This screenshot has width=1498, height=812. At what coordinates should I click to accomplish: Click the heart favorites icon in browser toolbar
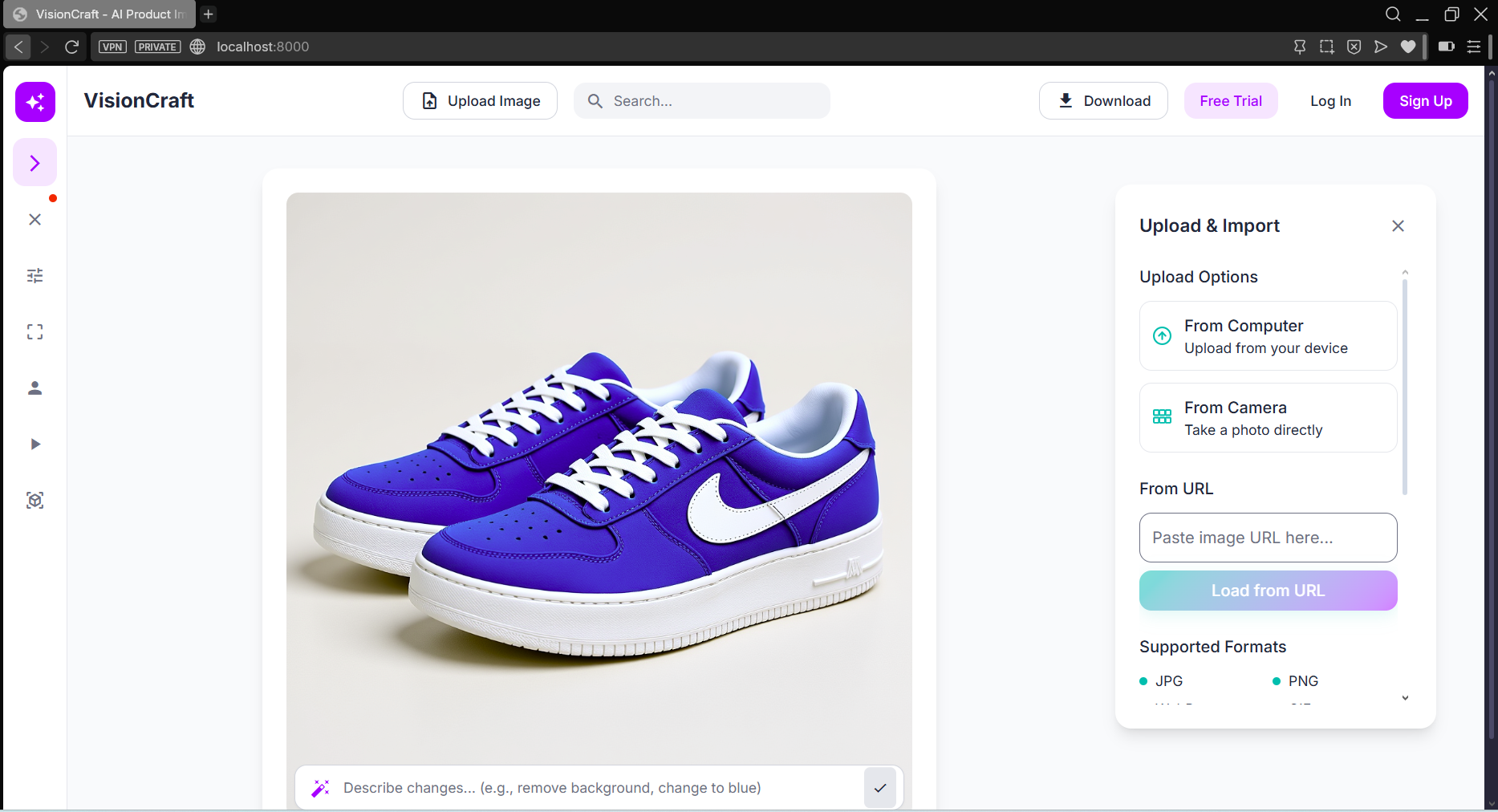(x=1408, y=47)
